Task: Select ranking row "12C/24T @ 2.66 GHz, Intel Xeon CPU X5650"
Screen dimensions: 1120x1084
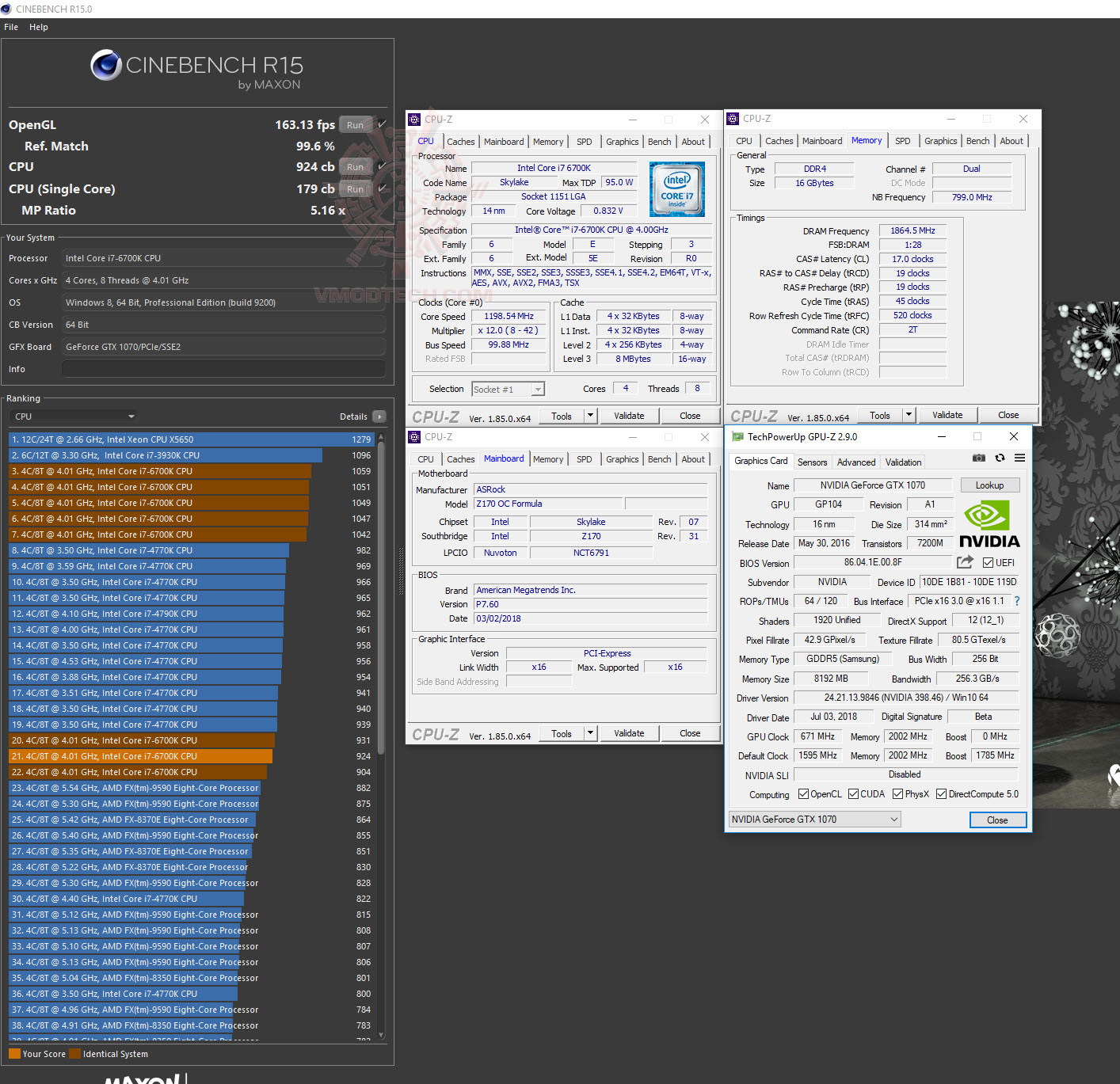Action: [x=191, y=439]
